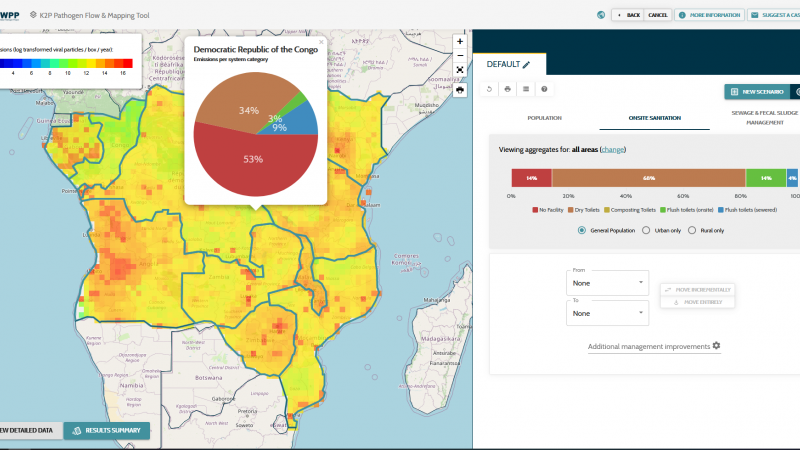Viewport: 800px width, 450px height.
Task: Click the 9% blue pie slice
Action: (295, 121)
